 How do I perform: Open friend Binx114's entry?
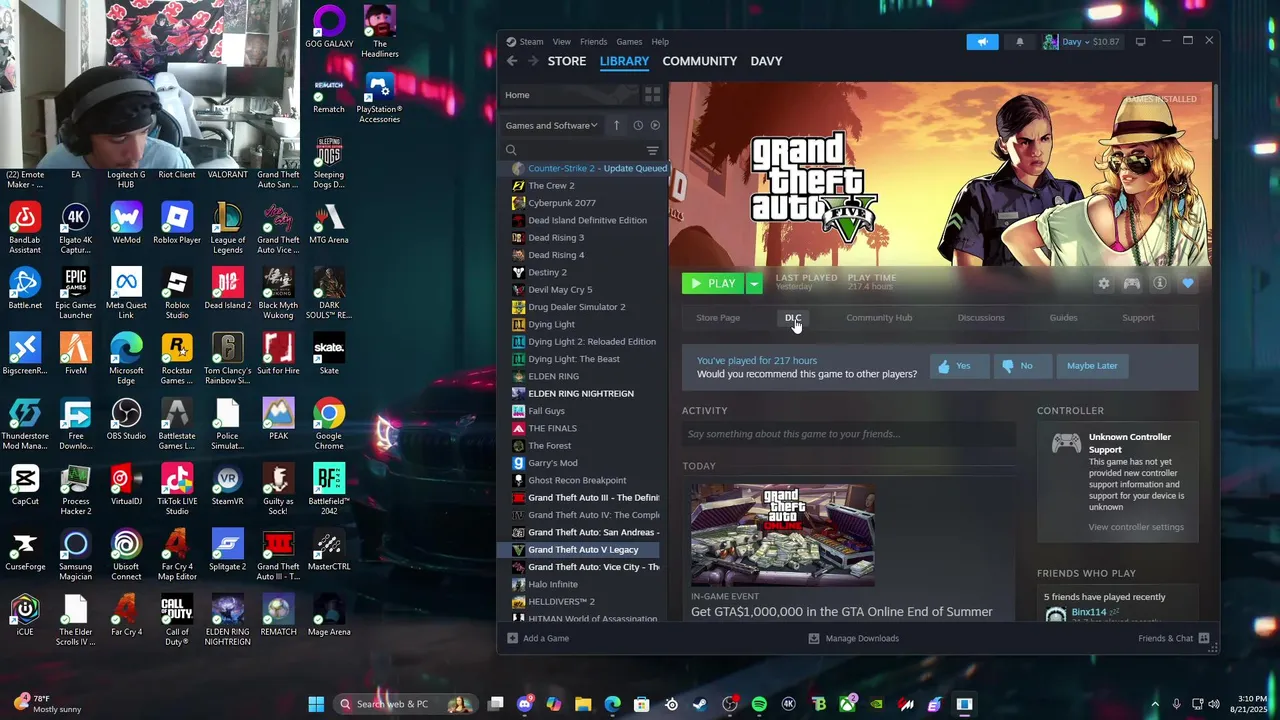coord(1089,612)
